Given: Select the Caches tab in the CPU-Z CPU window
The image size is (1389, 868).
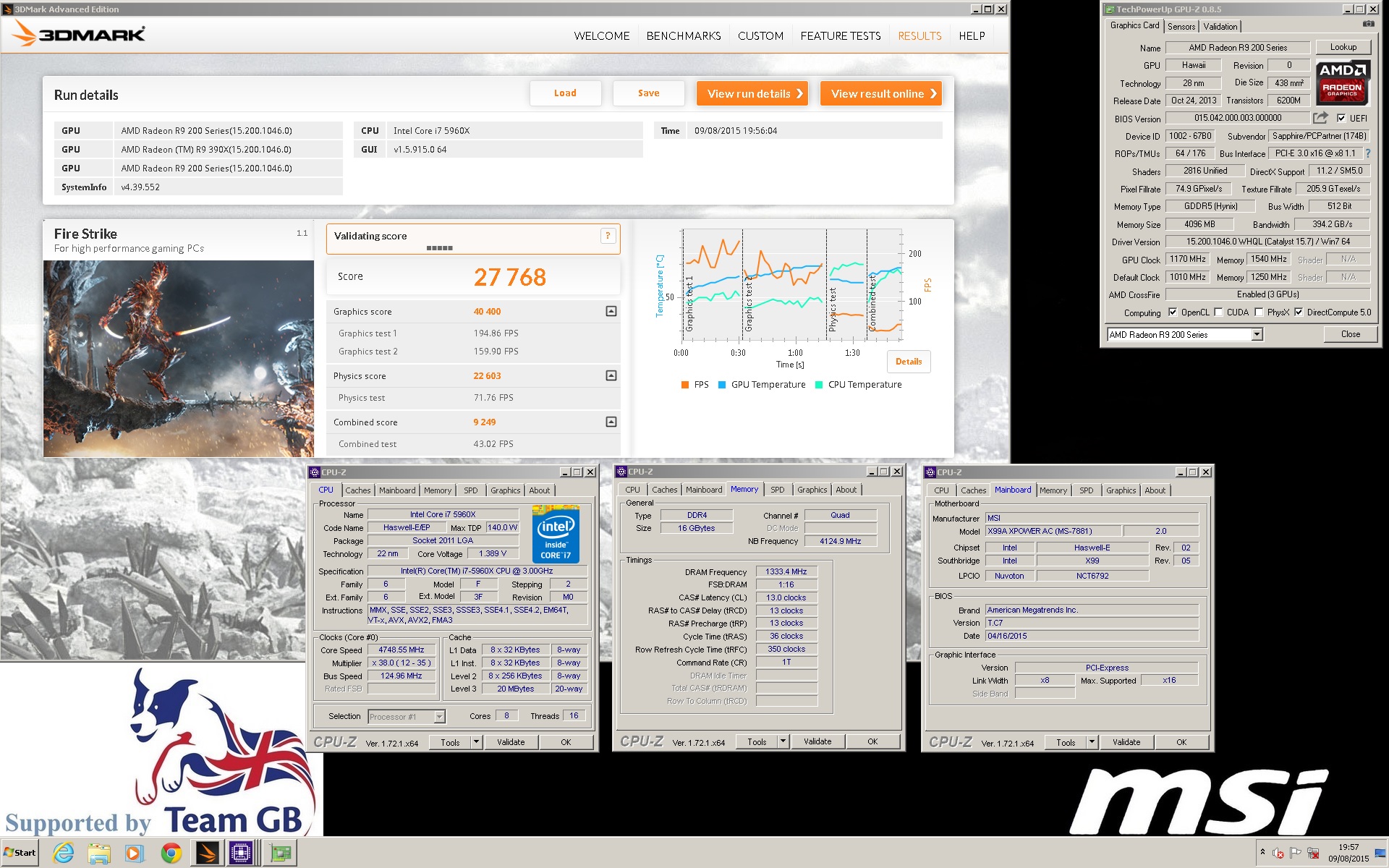Looking at the screenshot, I should (358, 490).
